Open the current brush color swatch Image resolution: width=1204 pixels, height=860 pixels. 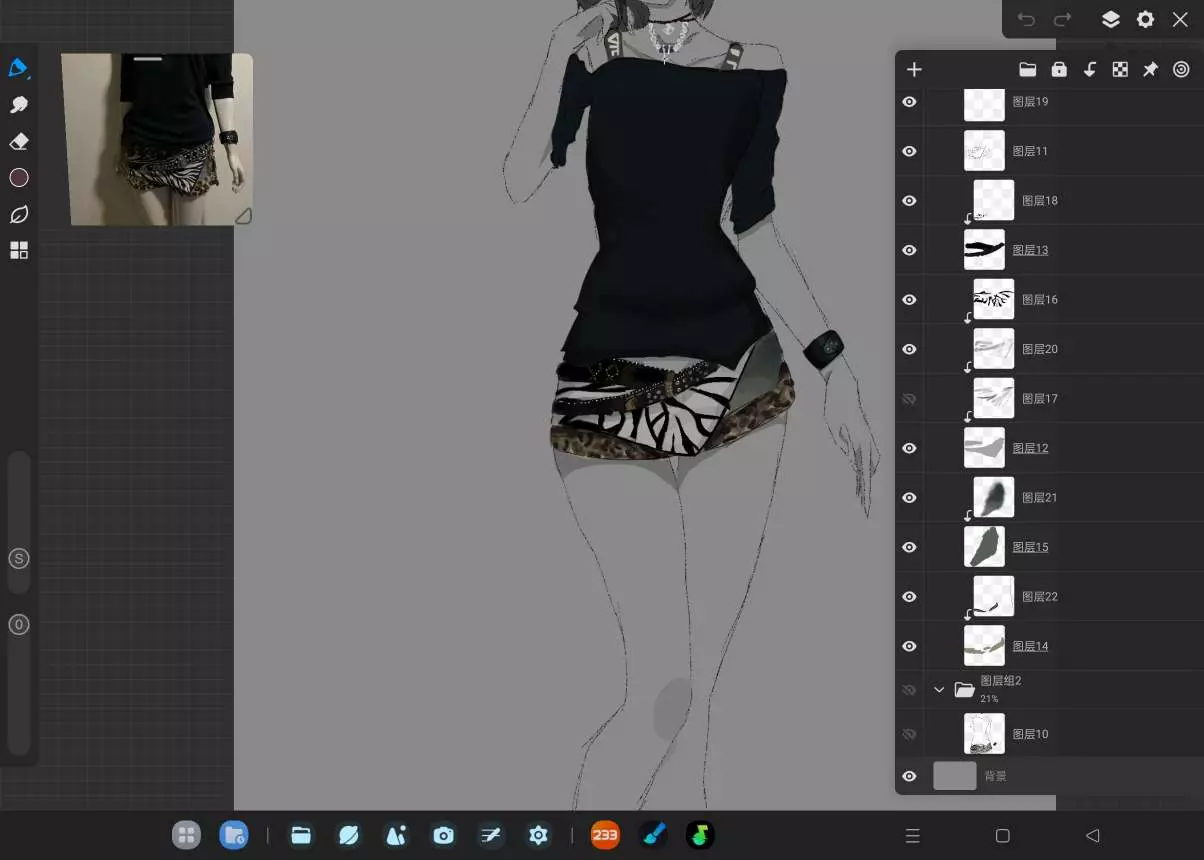[18, 178]
